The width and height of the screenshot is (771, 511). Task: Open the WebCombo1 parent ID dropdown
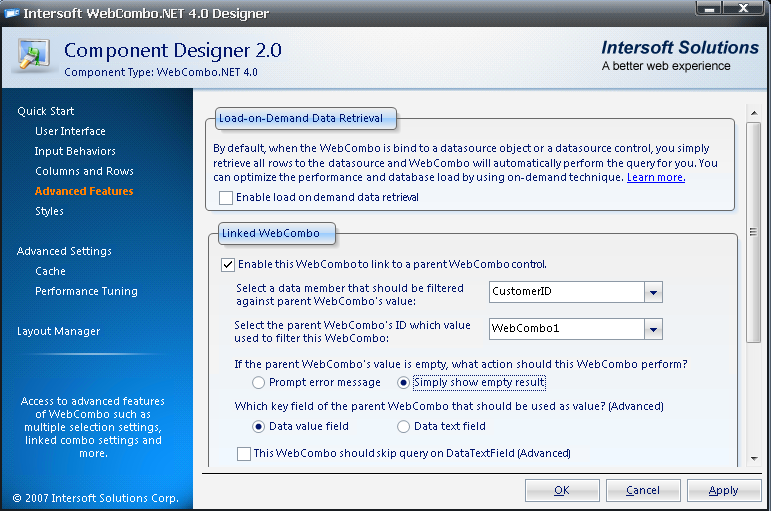(653, 329)
